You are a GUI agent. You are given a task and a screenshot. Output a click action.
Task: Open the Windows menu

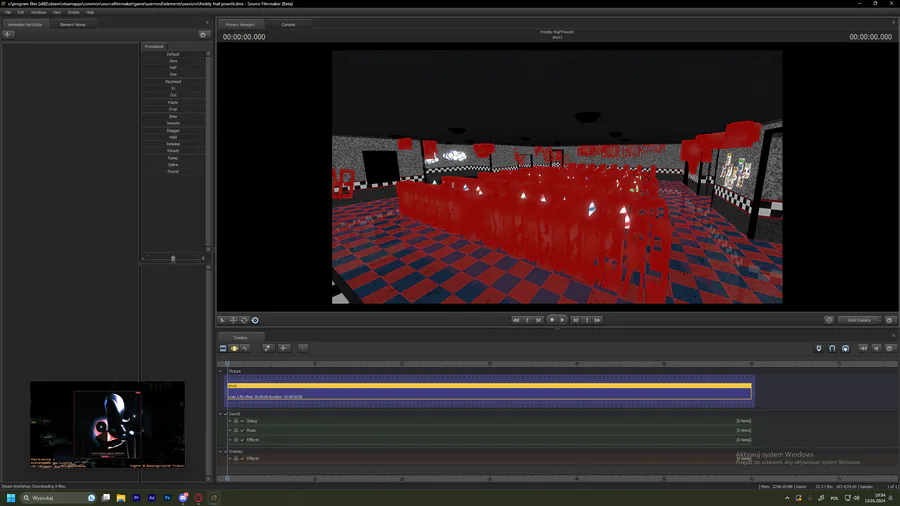point(38,12)
